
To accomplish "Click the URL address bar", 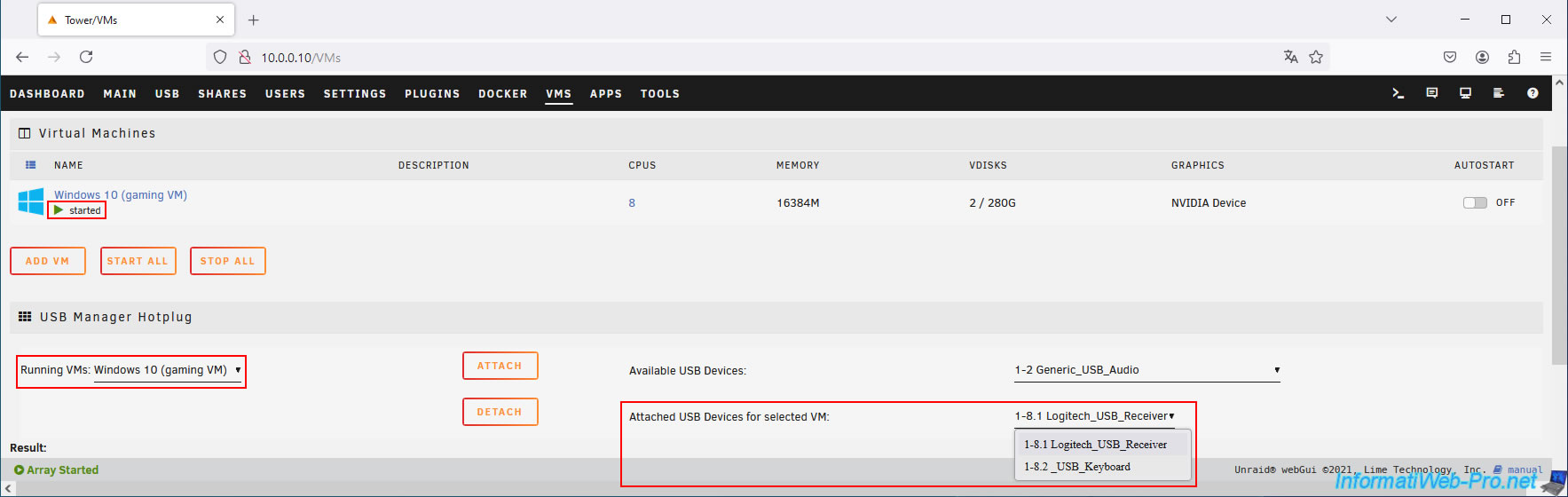I will [x=763, y=57].
